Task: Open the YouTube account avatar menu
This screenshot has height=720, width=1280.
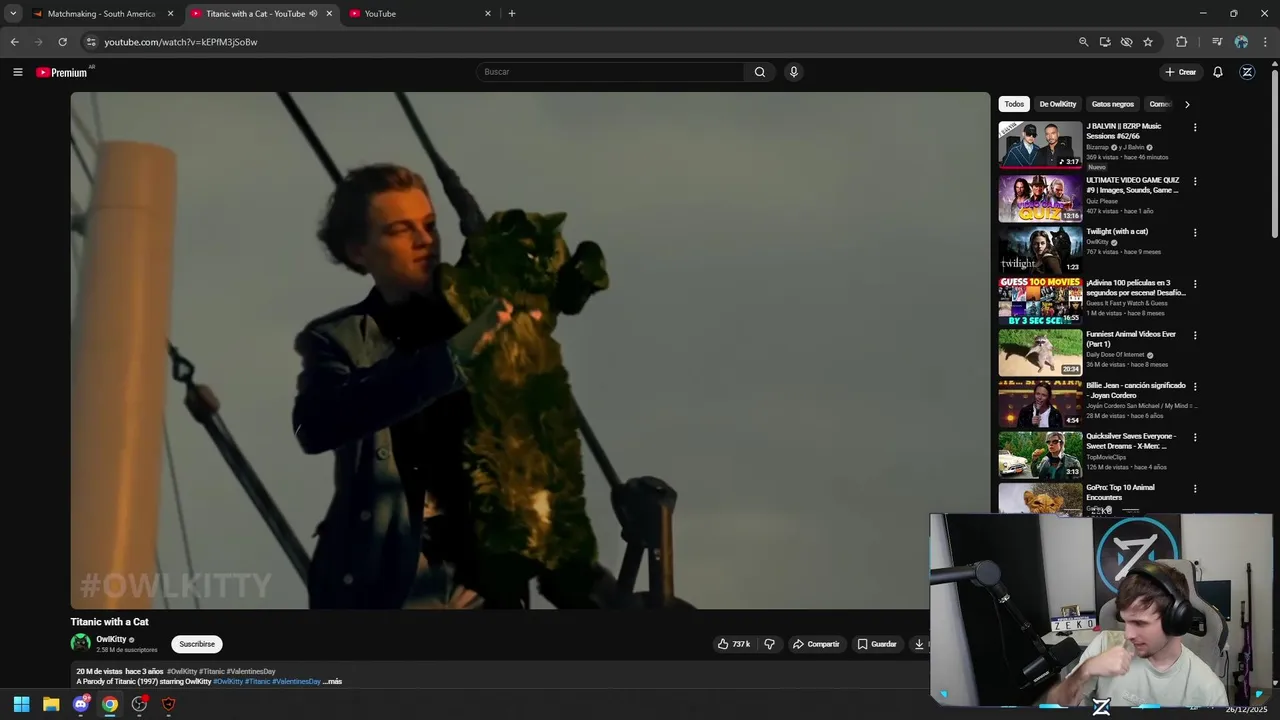Action: [x=1247, y=72]
